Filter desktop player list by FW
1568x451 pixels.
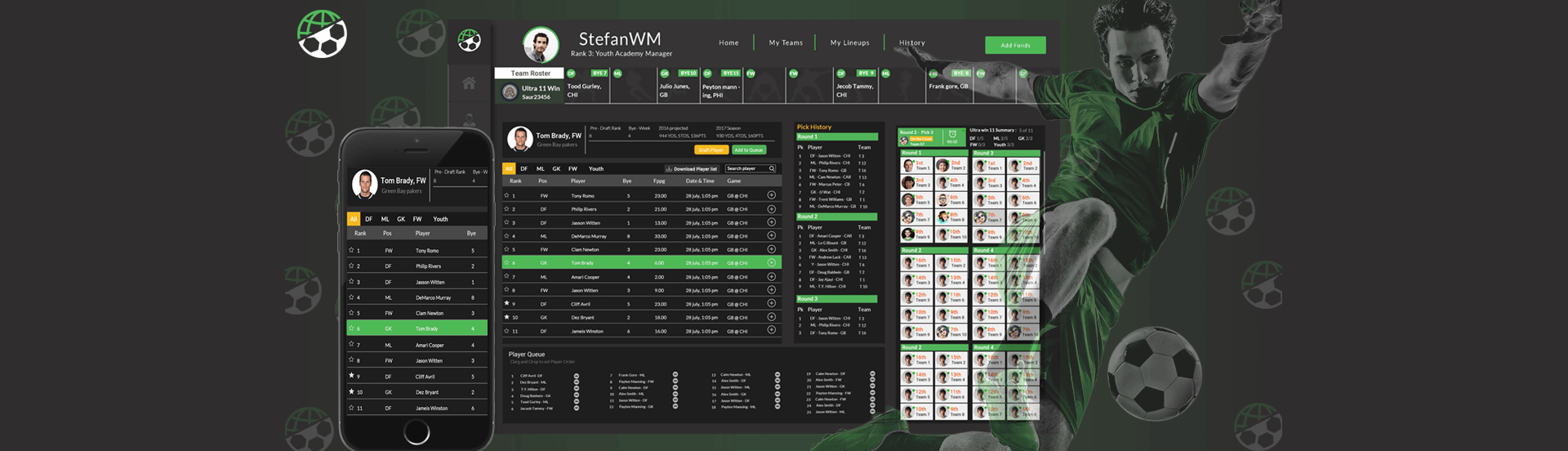tap(573, 168)
